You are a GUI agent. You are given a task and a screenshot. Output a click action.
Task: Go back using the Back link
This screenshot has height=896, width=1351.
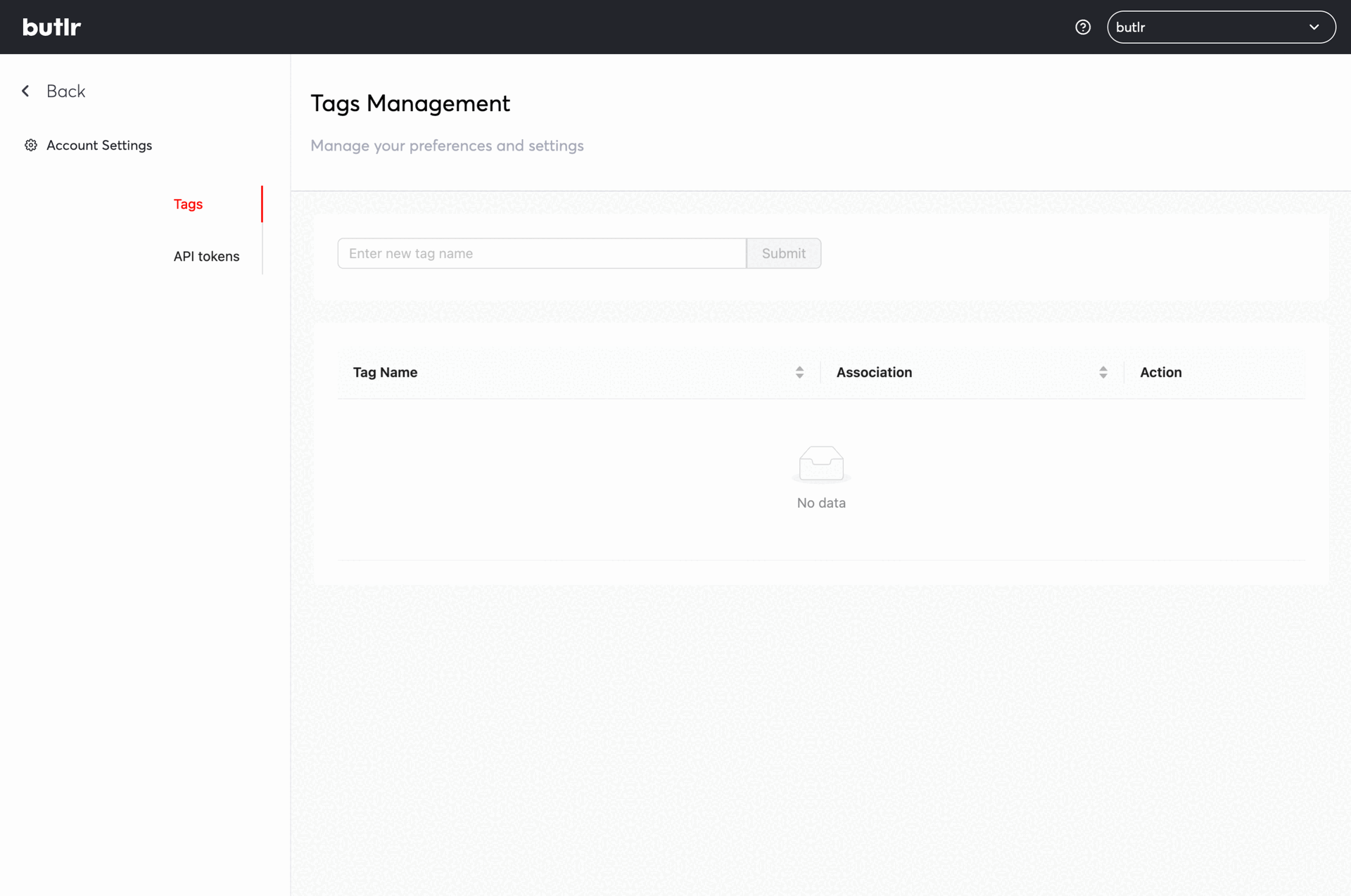[65, 91]
